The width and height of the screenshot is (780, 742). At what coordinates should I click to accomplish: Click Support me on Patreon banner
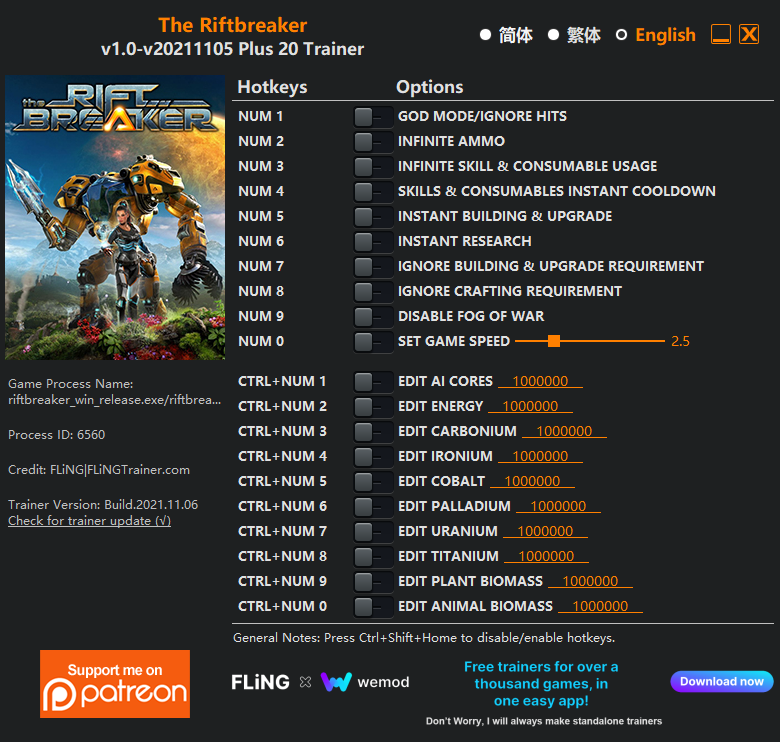pyautogui.click(x=115, y=684)
